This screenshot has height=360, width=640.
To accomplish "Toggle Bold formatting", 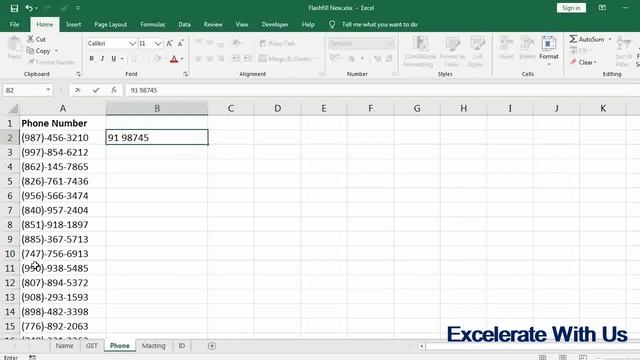I will (91, 59).
